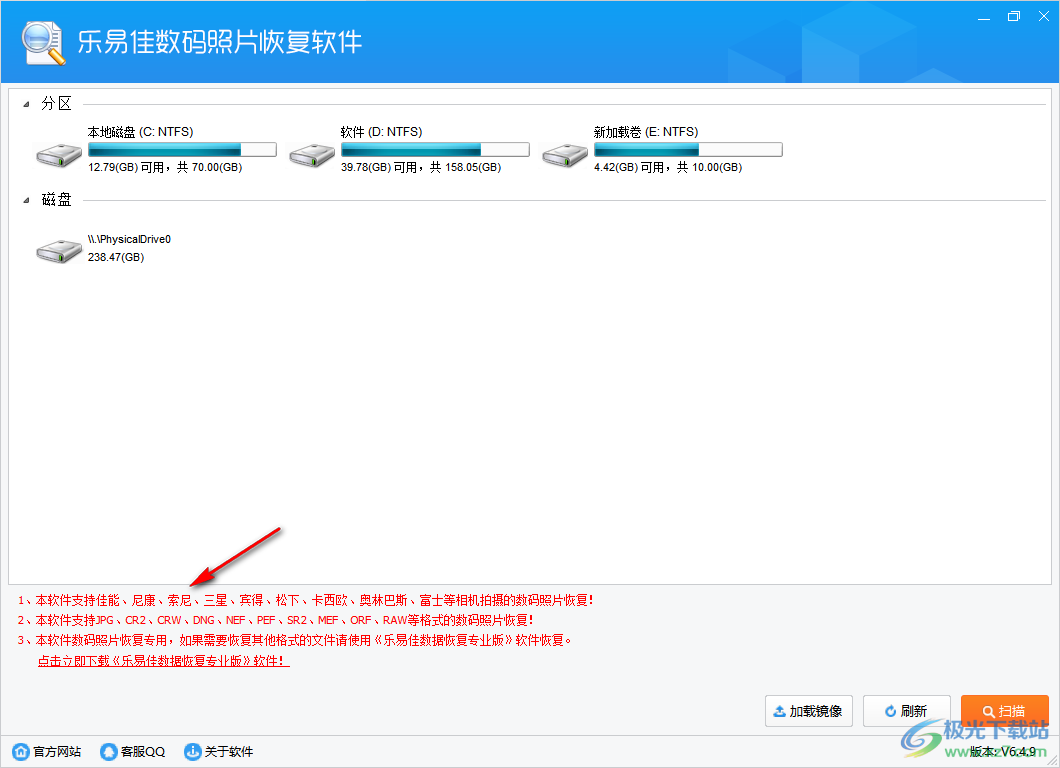Screen dimensions: 1060x768
Task: Select the PhysicalDrive0 disk icon
Action: 59,251
